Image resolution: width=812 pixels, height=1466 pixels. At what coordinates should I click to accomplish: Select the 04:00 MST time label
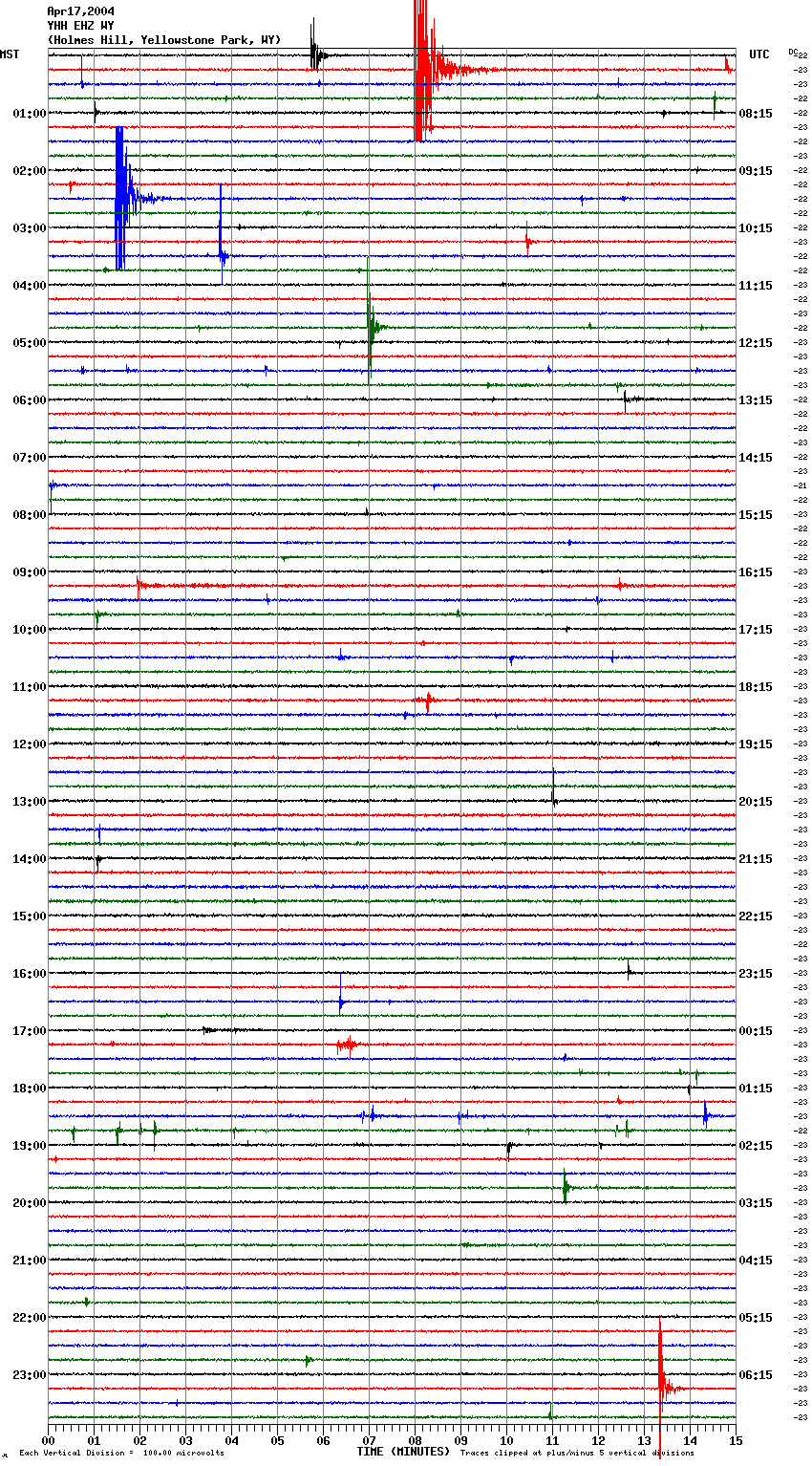(30, 286)
